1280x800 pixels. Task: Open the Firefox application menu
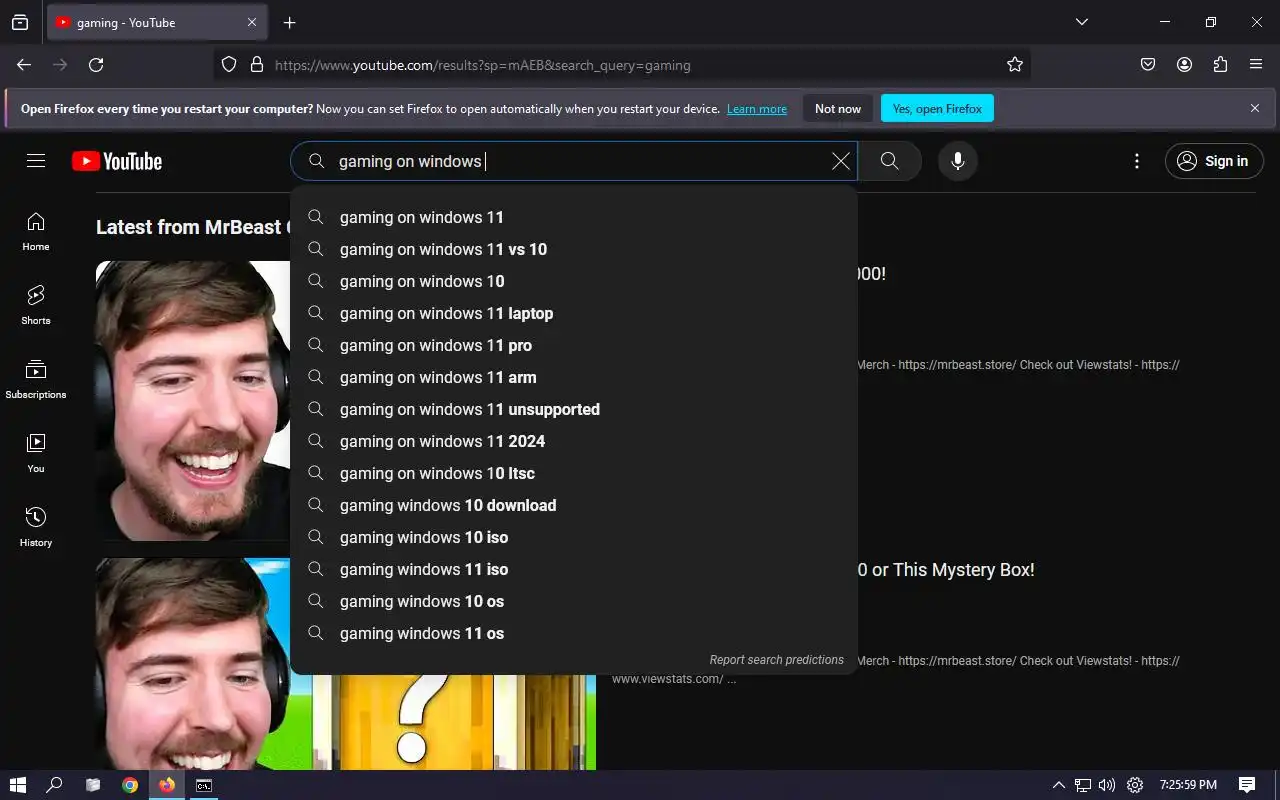point(1256,65)
